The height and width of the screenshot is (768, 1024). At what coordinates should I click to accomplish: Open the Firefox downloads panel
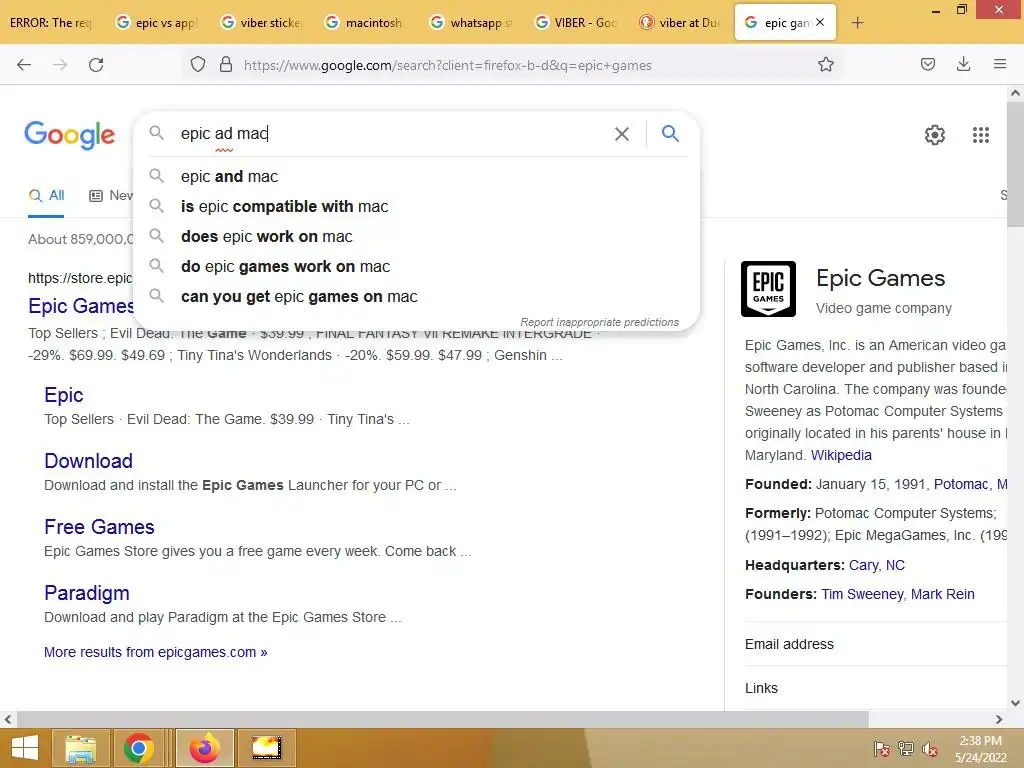tap(963, 64)
